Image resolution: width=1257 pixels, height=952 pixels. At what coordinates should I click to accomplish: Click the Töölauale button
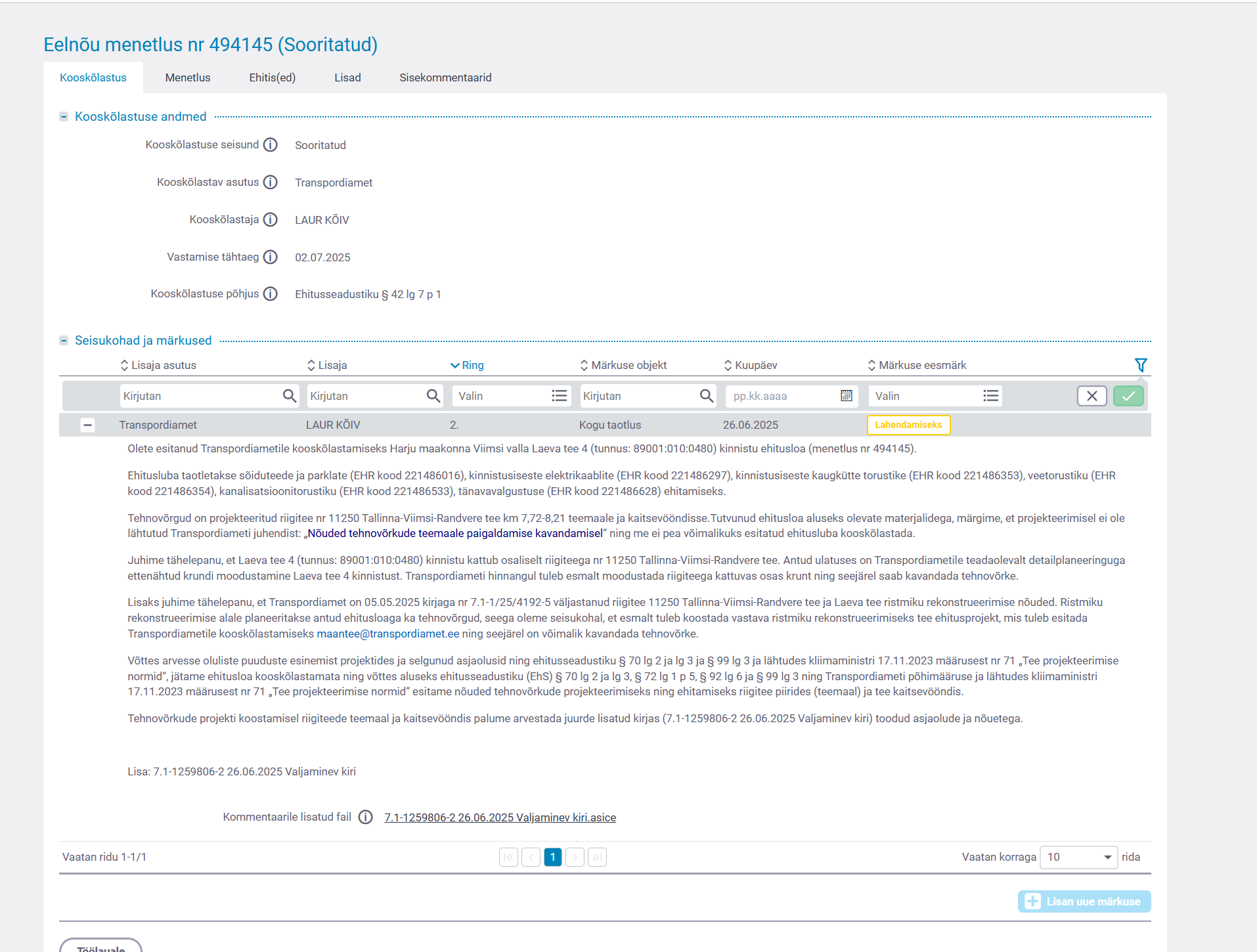click(100, 946)
